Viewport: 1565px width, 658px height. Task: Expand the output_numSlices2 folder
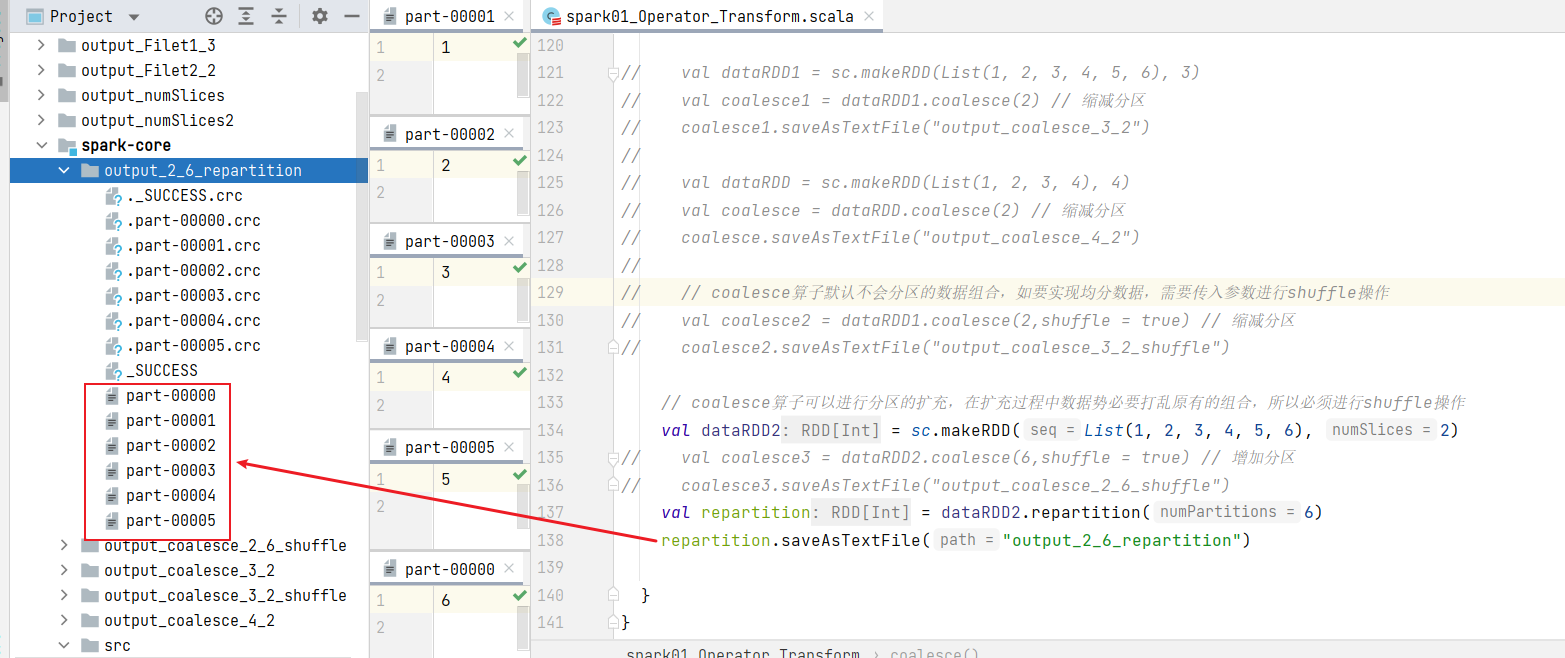point(41,120)
